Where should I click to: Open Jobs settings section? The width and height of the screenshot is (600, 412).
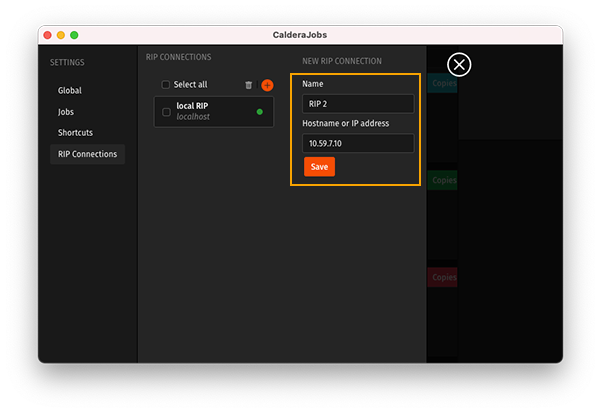tap(66, 111)
